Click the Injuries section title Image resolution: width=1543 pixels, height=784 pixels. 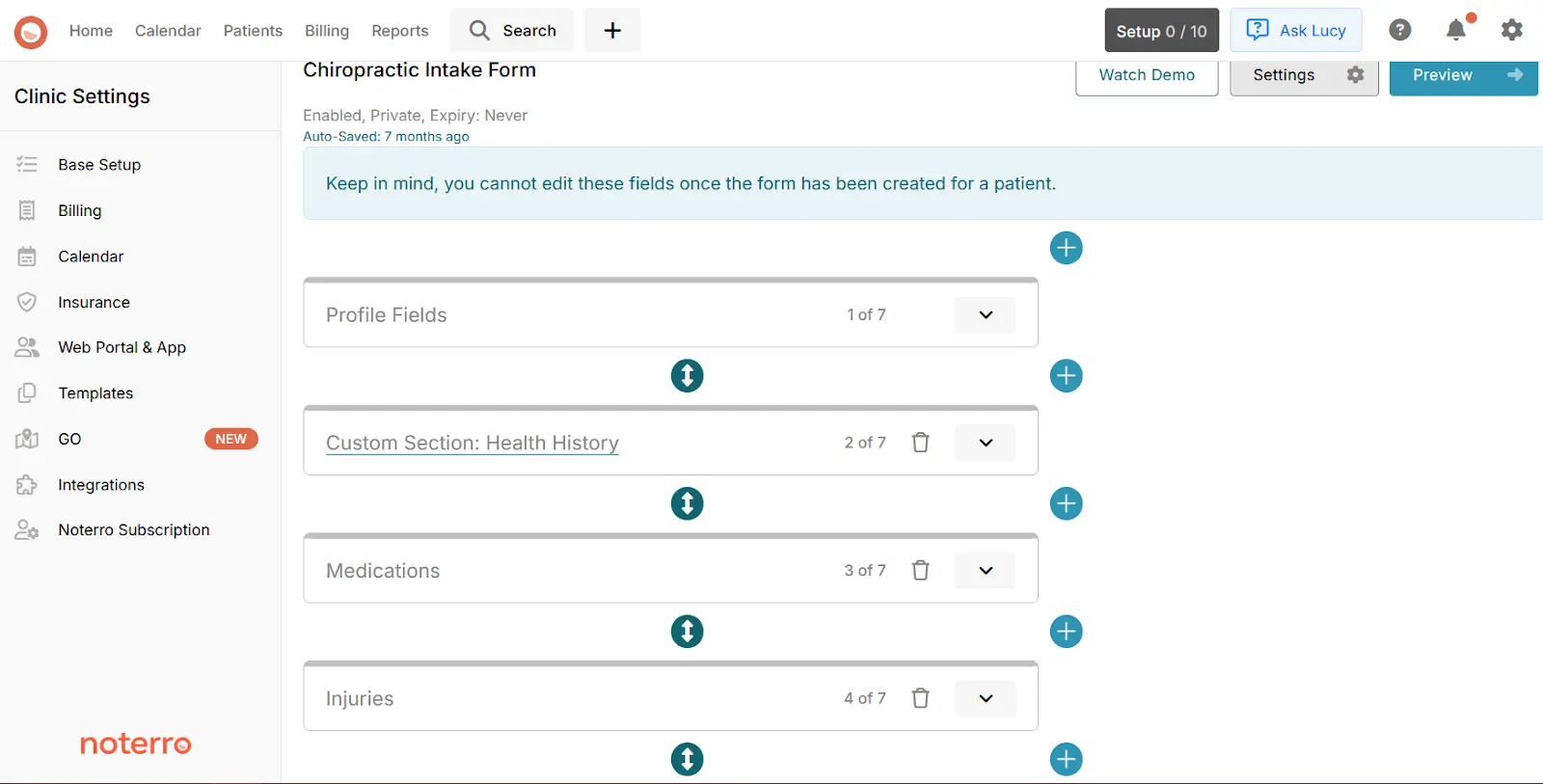(x=360, y=699)
